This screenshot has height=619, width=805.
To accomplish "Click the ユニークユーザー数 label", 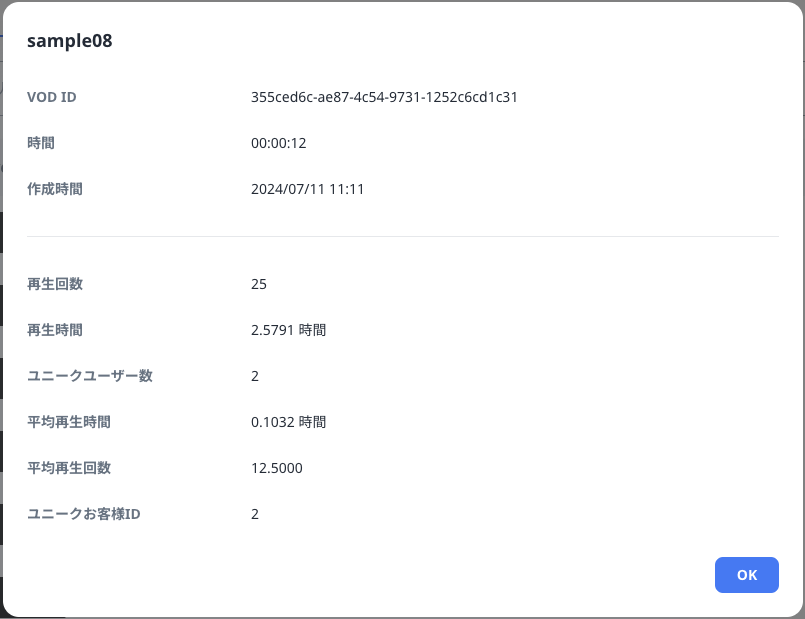I will [90, 376].
